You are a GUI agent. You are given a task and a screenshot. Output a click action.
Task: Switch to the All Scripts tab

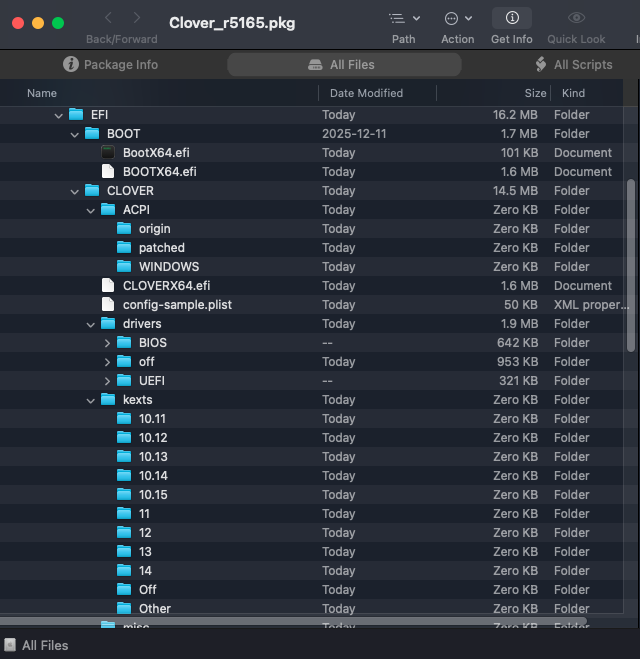(x=574, y=64)
